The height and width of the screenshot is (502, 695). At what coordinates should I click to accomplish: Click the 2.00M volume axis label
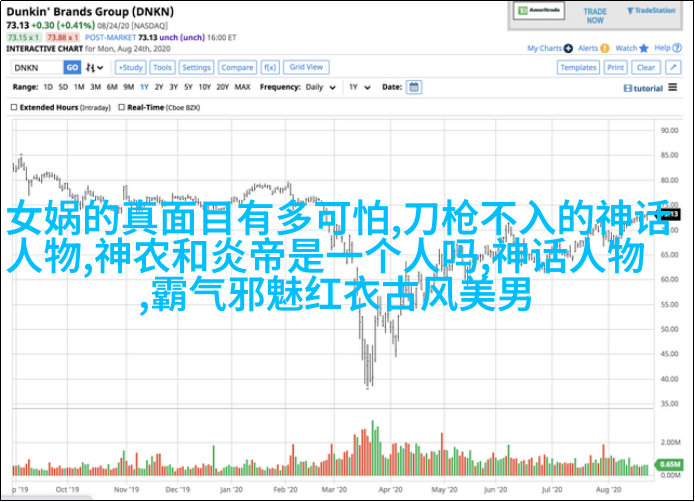(x=671, y=443)
